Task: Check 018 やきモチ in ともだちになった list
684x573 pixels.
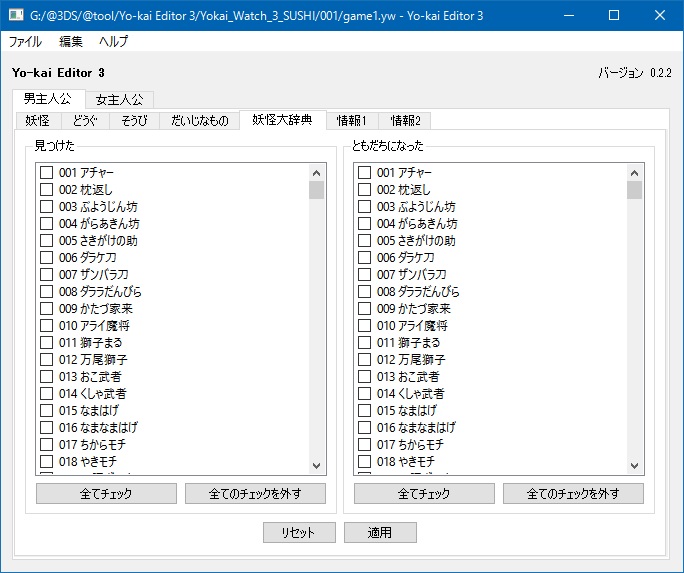Action: coord(364,461)
